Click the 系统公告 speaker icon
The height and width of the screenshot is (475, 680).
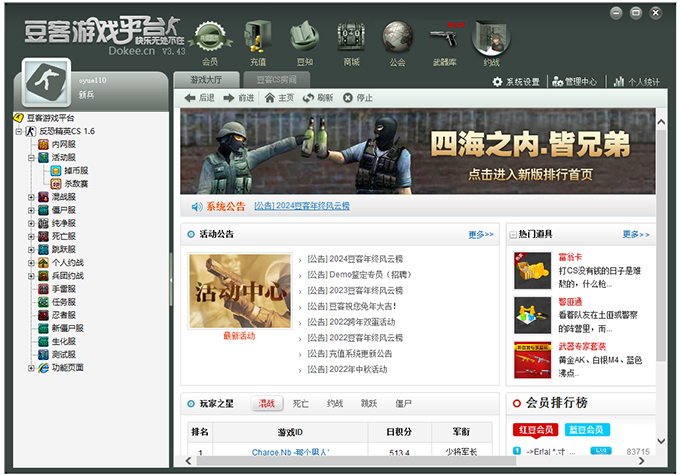pyautogui.click(x=197, y=207)
